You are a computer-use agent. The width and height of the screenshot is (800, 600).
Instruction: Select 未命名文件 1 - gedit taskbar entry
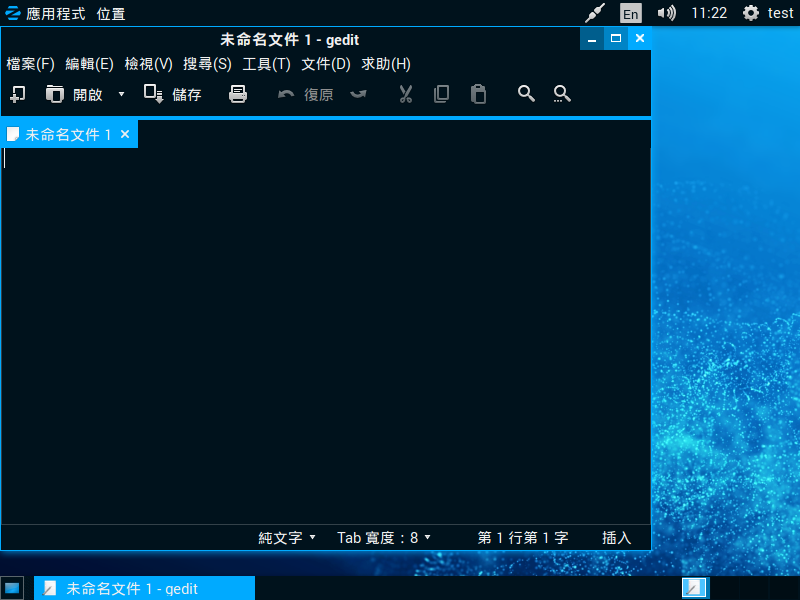(x=144, y=588)
